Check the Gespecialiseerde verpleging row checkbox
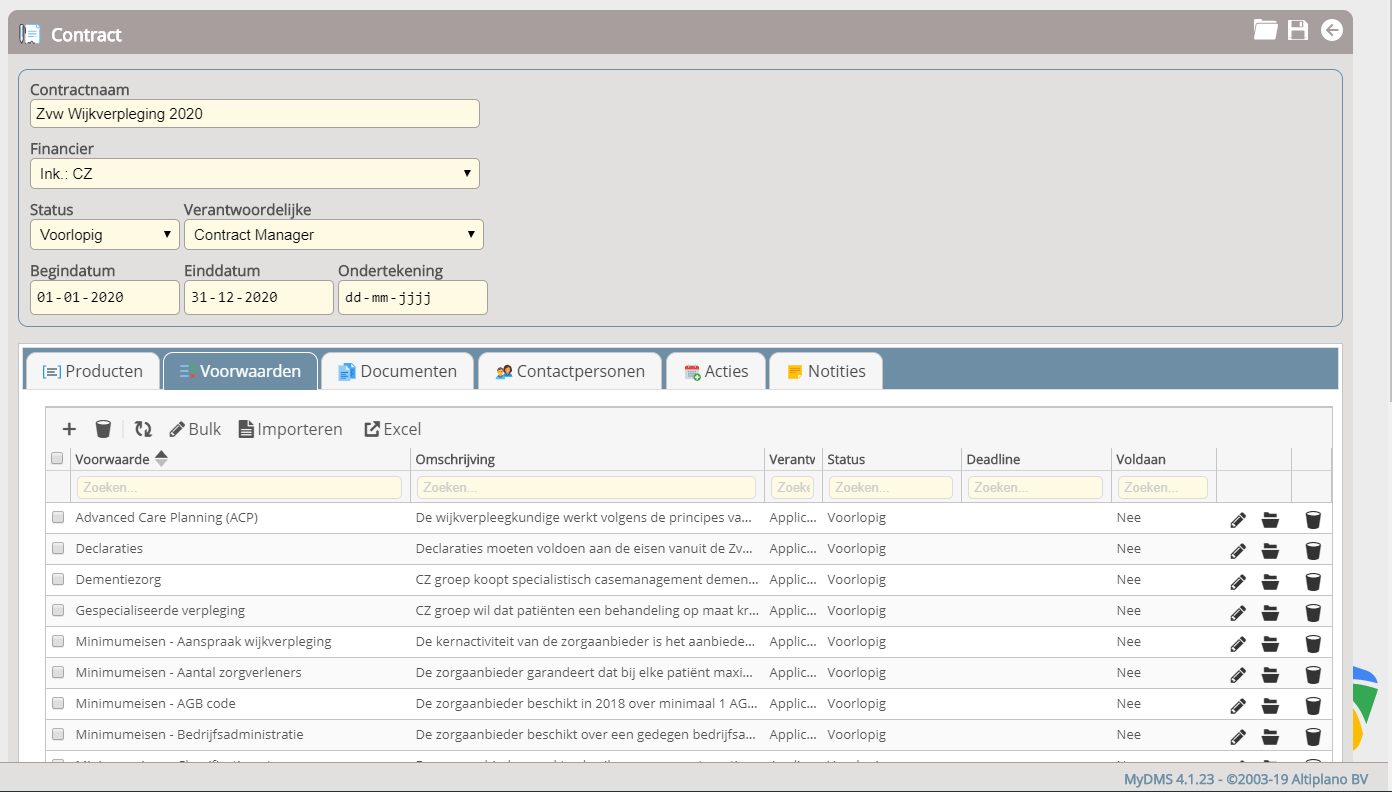Viewport: 1392px width, 792px height. pyautogui.click(x=58, y=610)
